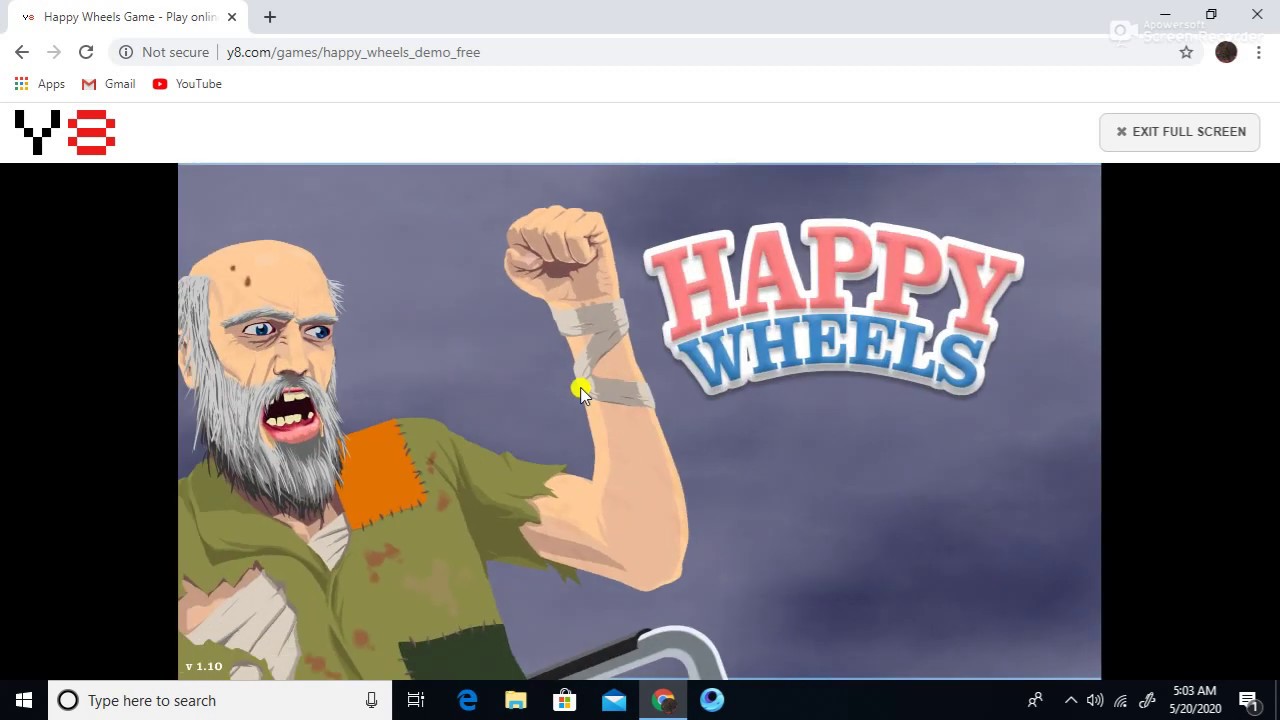
Task: Close the Happy Wheels Game tab
Action: [x=231, y=17]
